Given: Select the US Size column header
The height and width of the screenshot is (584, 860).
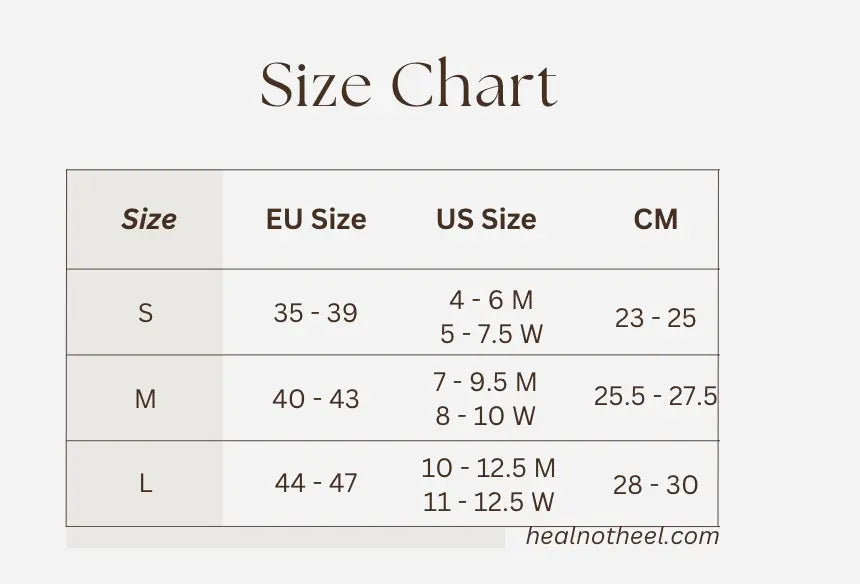Looking at the screenshot, I should (486, 219).
